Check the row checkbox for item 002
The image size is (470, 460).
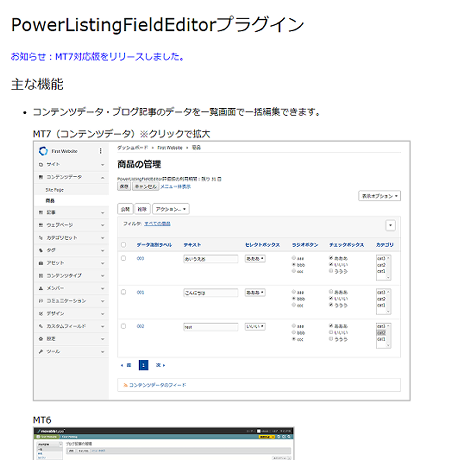coord(124,326)
